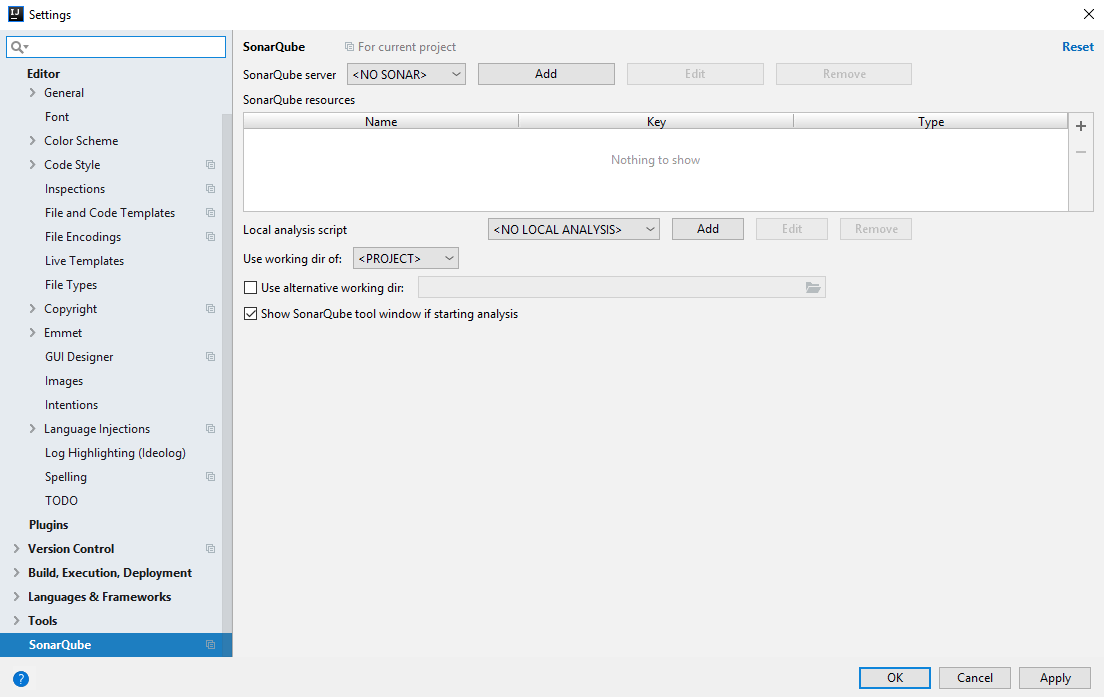Click the help question mark icon
The image size is (1104, 697).
click(x=21, y=679)
